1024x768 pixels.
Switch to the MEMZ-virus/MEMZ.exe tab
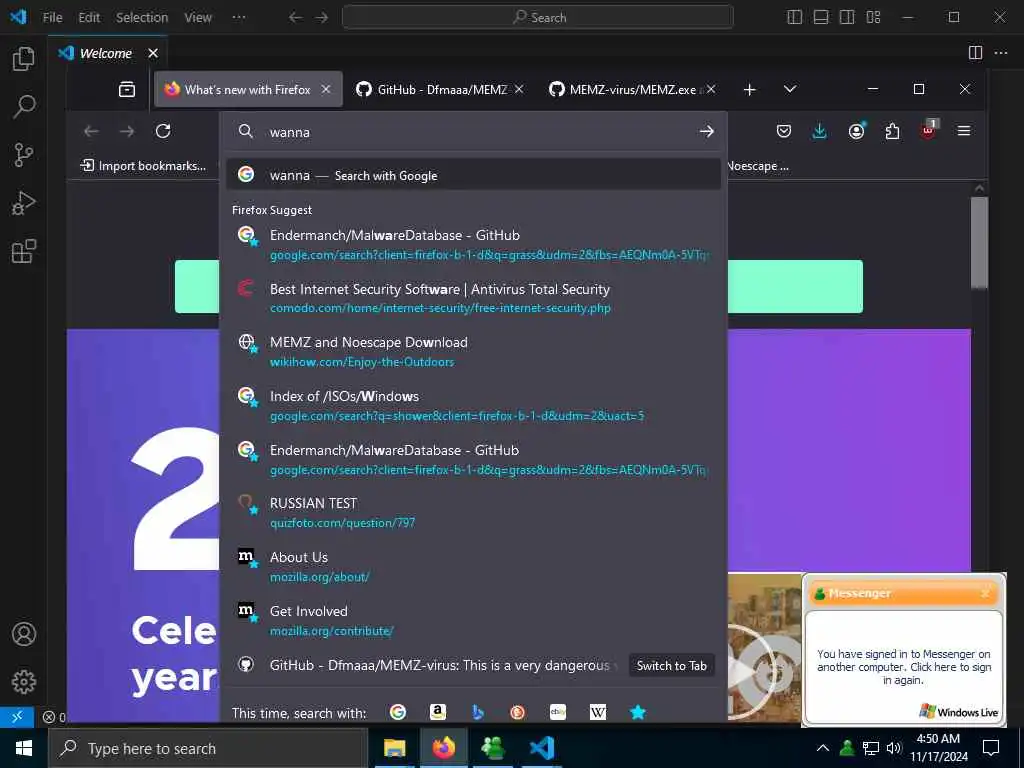(x=630, y=89)
